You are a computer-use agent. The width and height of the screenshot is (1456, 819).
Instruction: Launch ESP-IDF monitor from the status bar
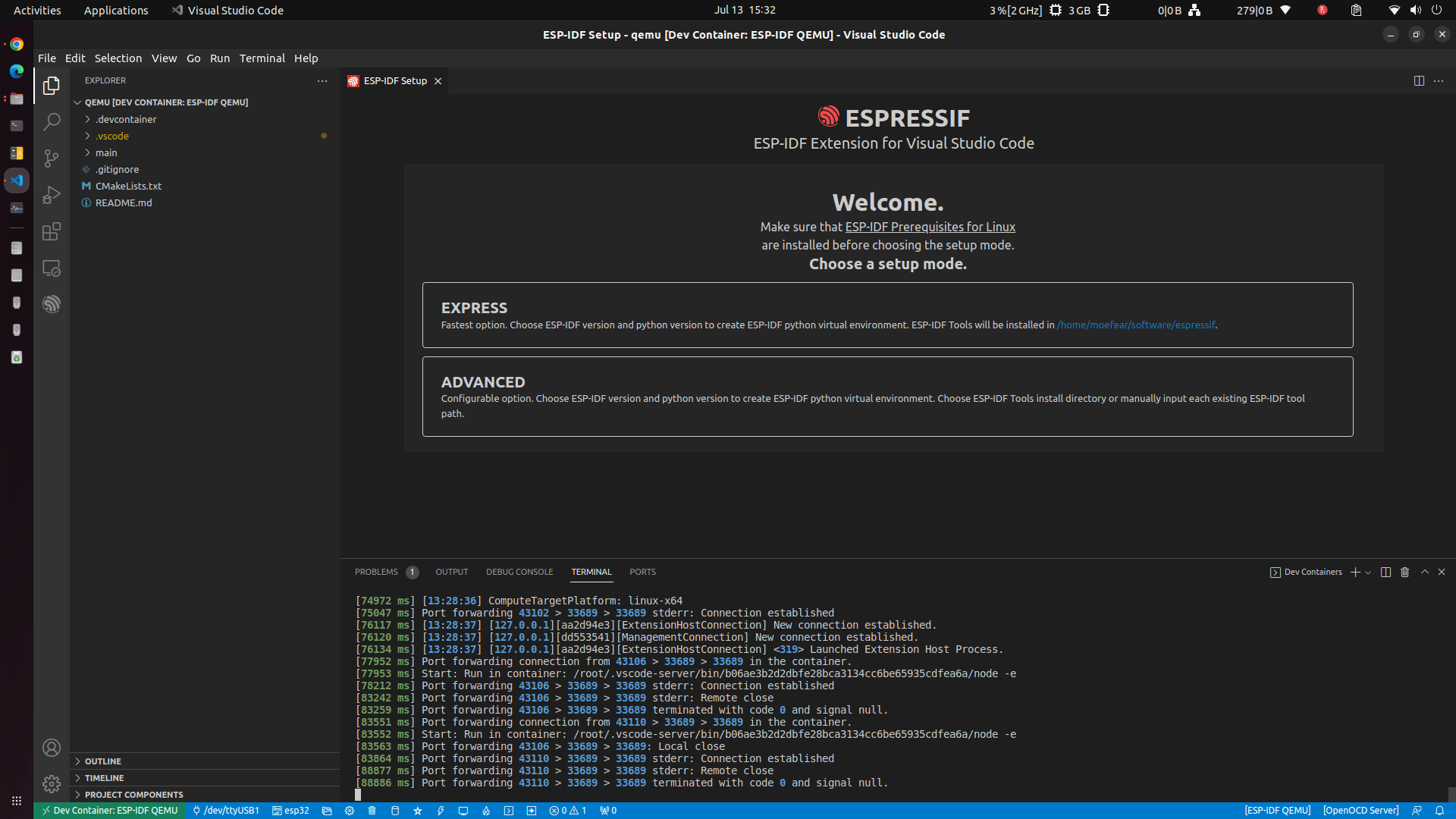pos(463,811)
